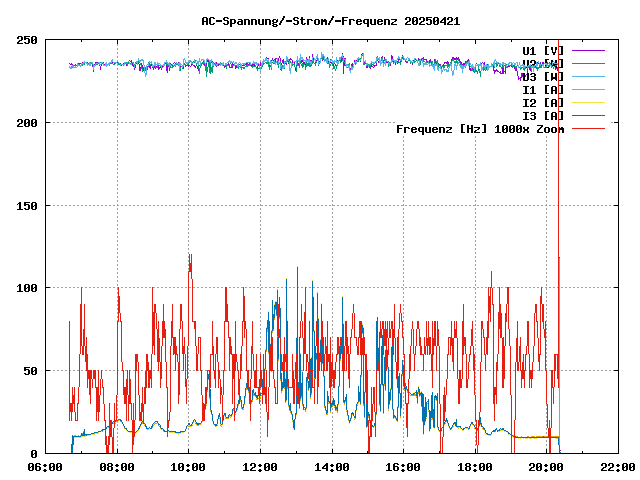Viewport: 640px width, 480px height.
Task: Click the yellow I2 [A] legend line
Action: (589, 102)
